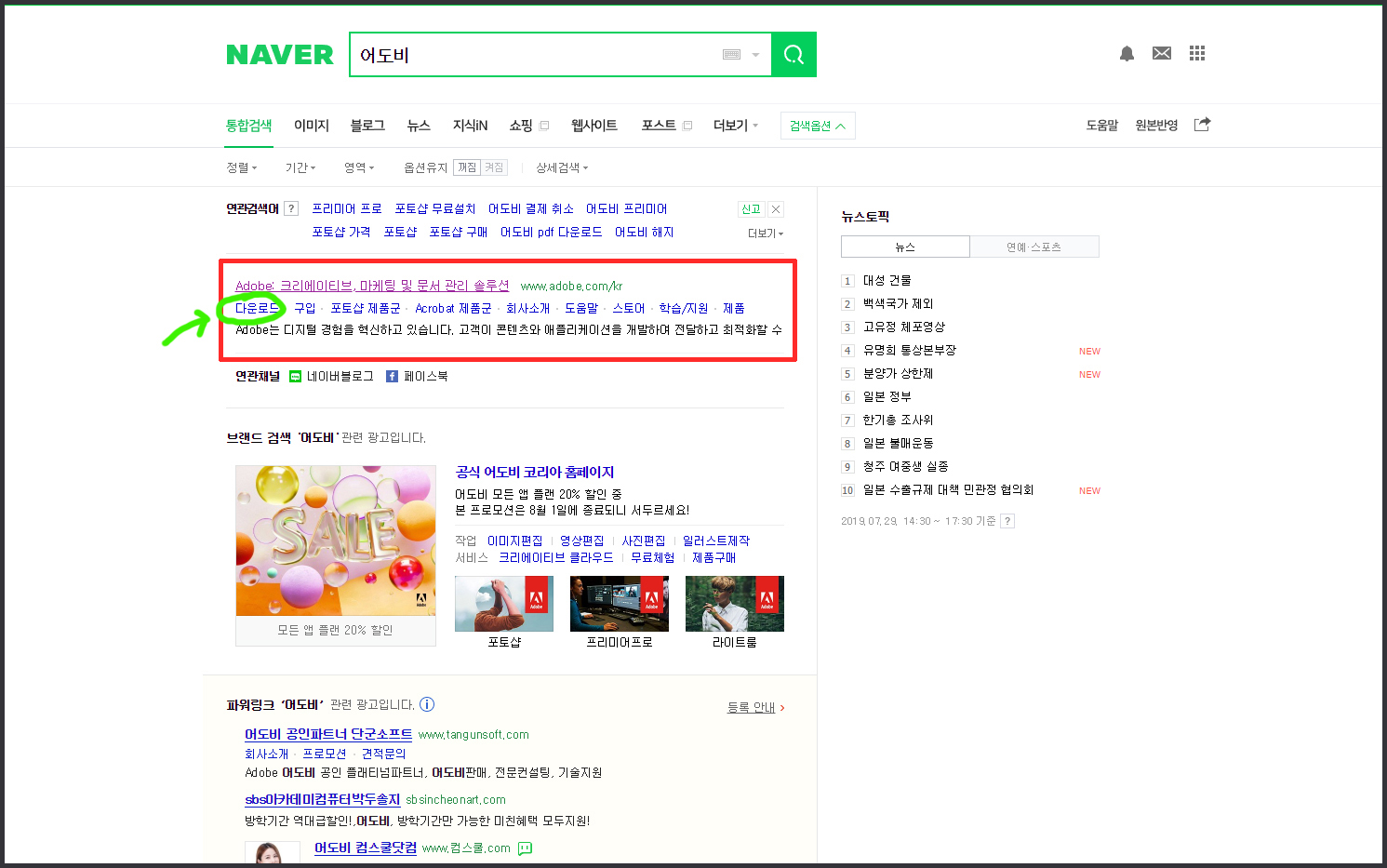Click news topic 일본 불매운동
Image resolution: width=1387 pixels, height=868 pixels.
(x=899, y=443)
